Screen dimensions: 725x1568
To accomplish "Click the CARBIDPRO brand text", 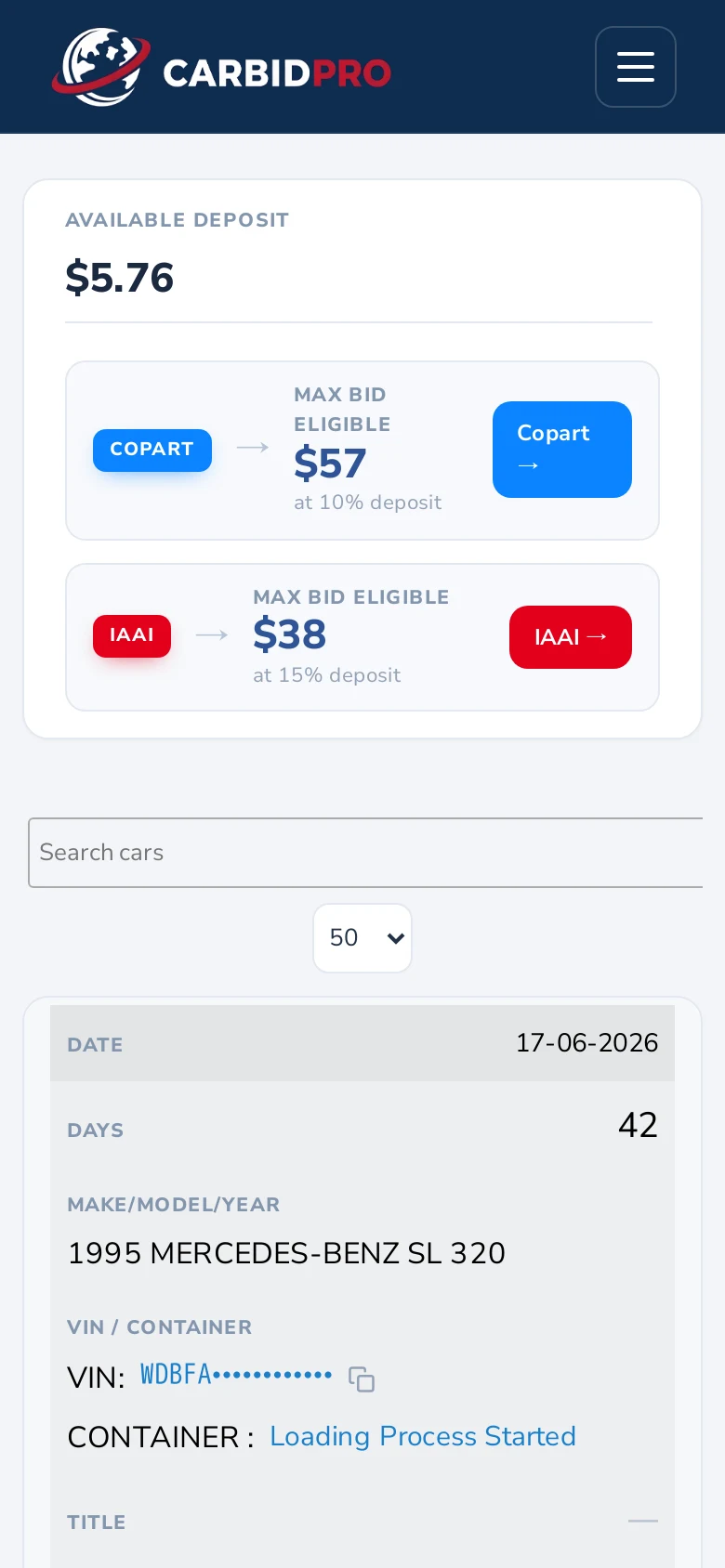I will 277,73.
